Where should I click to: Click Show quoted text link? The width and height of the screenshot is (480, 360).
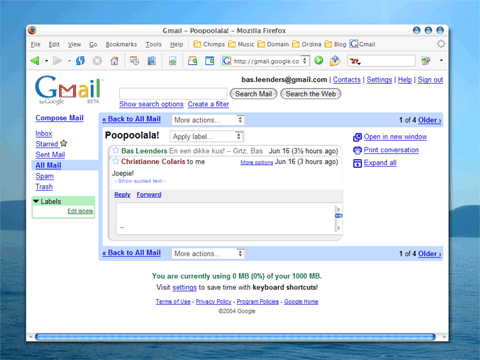click(140, 181)
